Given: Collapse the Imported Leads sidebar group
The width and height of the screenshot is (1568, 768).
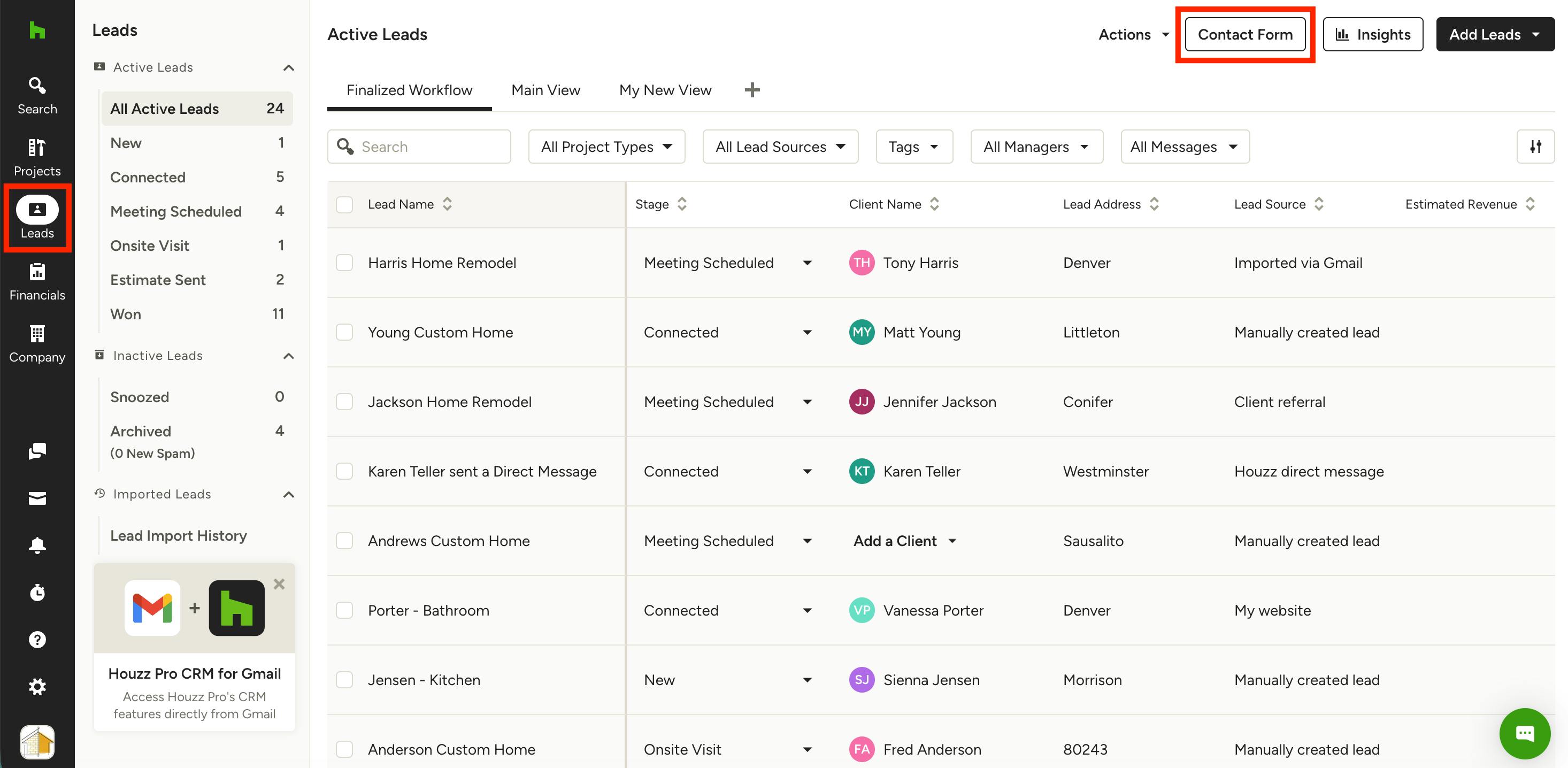Looking at the screenshot, I should 289,495.
